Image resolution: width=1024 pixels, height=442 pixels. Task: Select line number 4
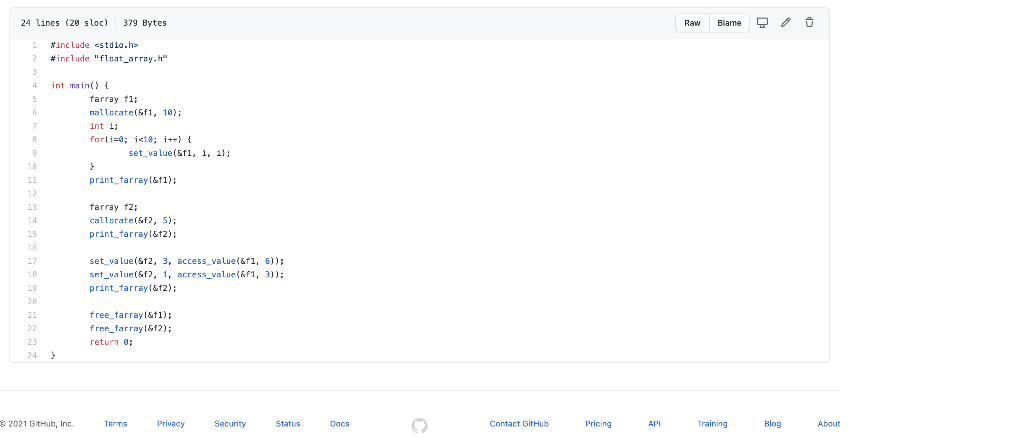pyautogui.click(x=34, y=86)
